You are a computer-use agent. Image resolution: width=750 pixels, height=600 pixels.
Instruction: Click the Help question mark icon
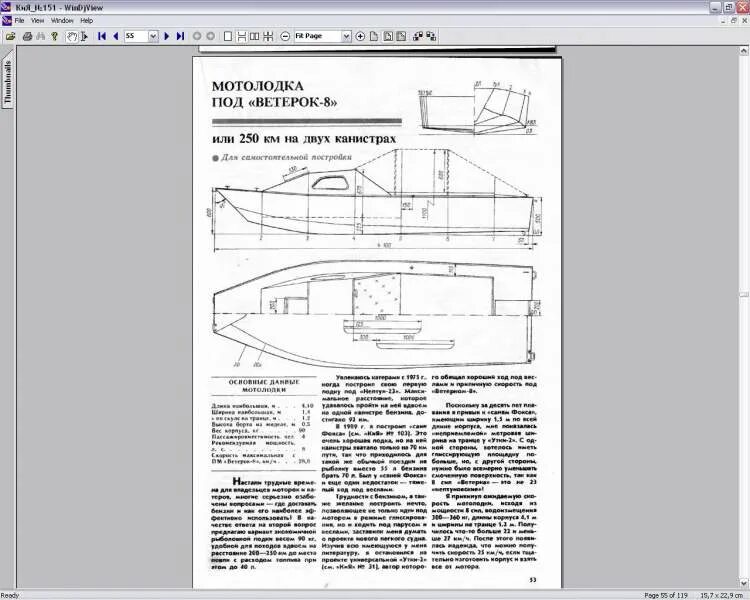click(x=55, y=36)
